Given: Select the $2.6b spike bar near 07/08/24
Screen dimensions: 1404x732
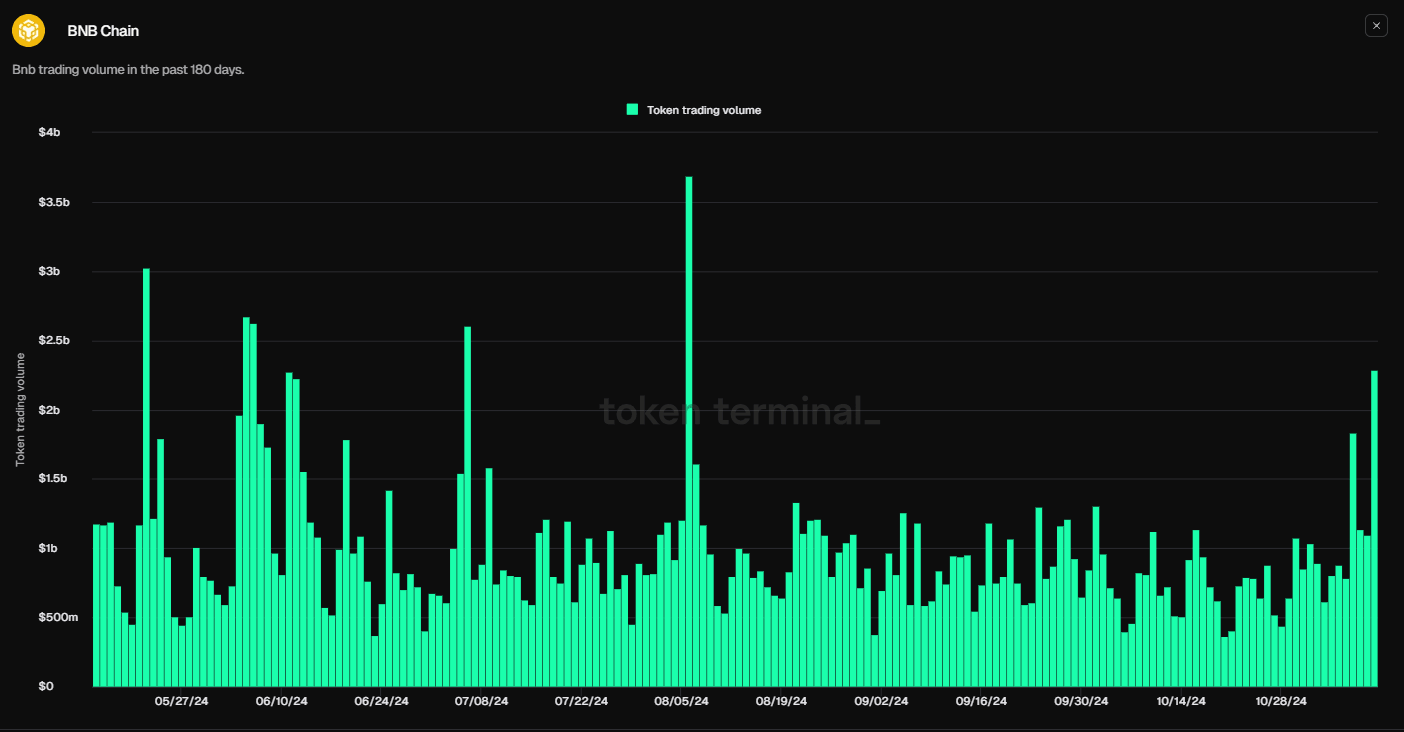Looking at the screenshot, I should (x=466, y=500).
